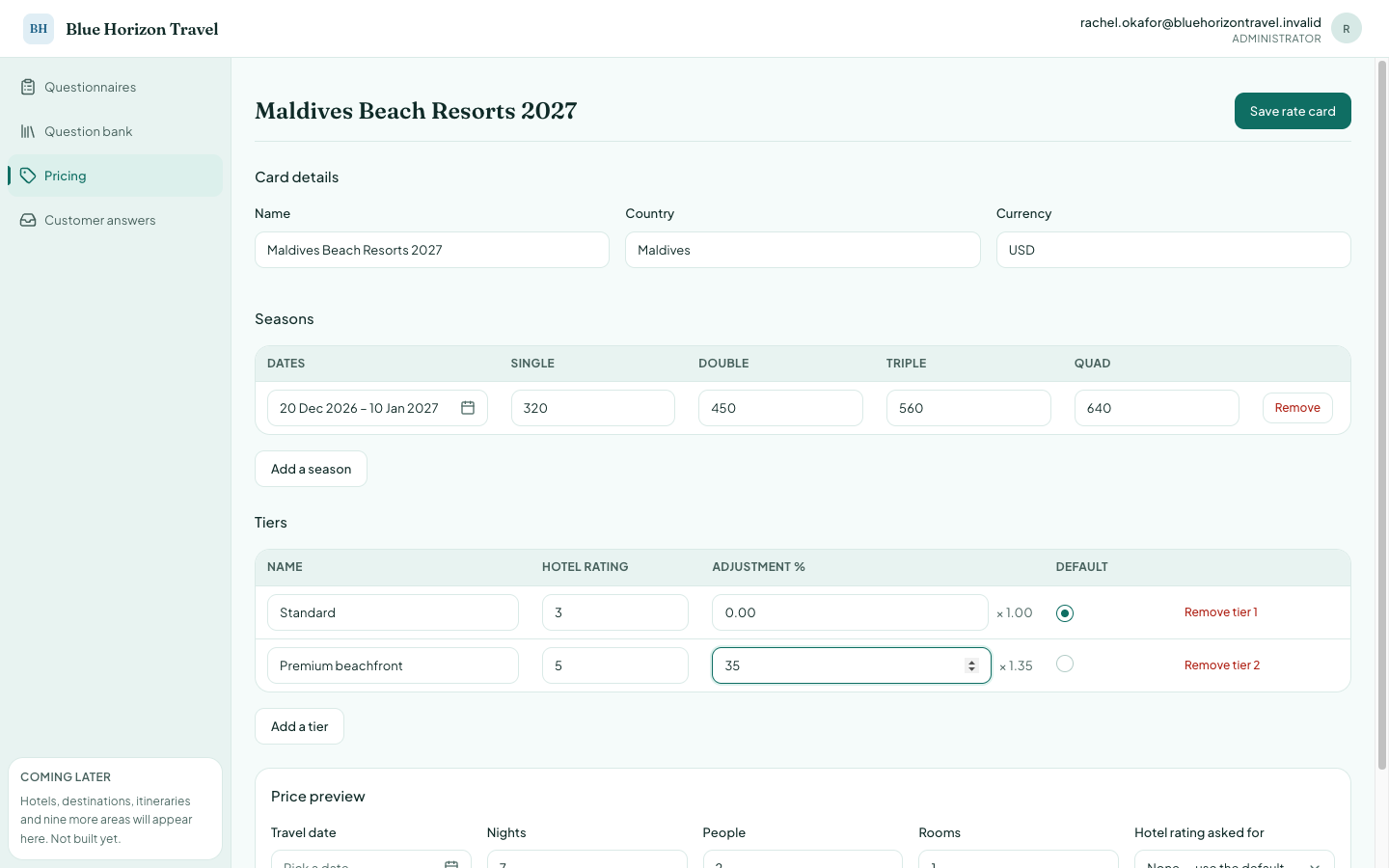
Task: Go to Pricing section
Action: (116, 176)
